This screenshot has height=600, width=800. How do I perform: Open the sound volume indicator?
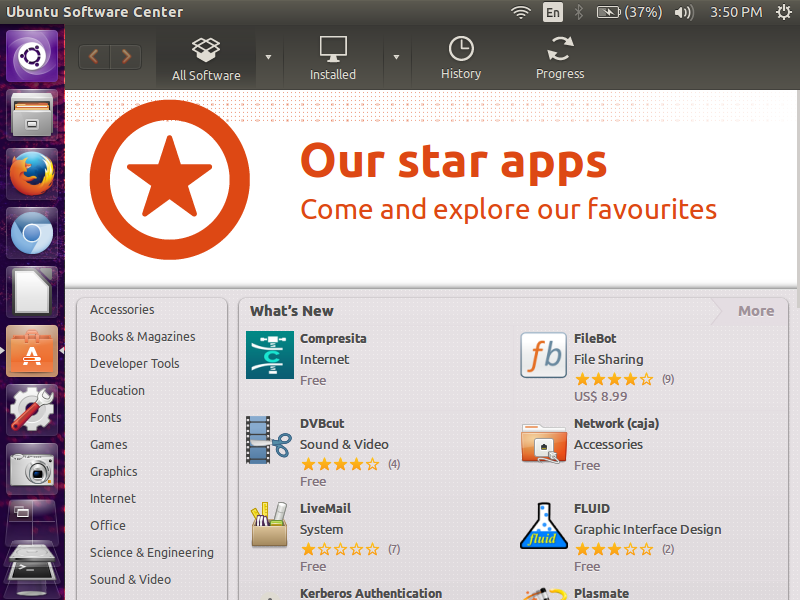(x=684, y=12)
